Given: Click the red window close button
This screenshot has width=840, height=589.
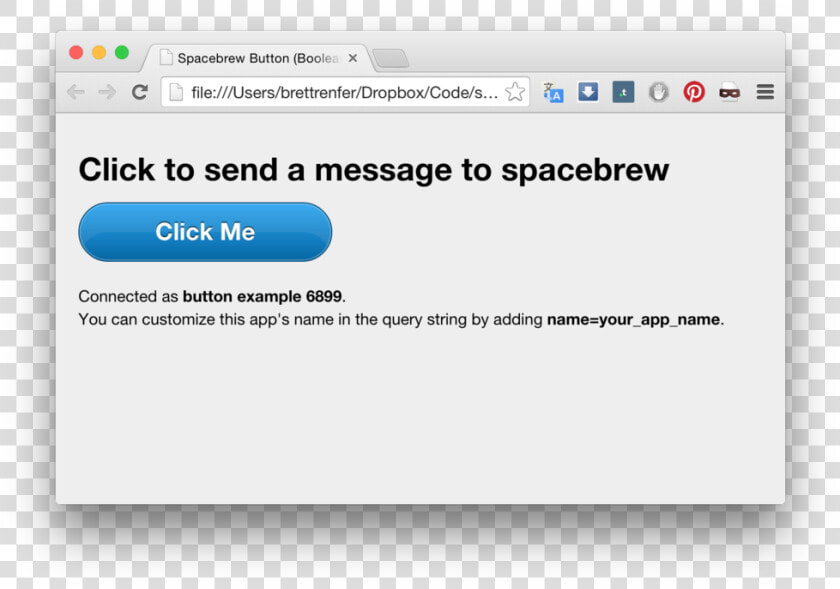Looking at the screenshot, I should [x=76, y=53].
